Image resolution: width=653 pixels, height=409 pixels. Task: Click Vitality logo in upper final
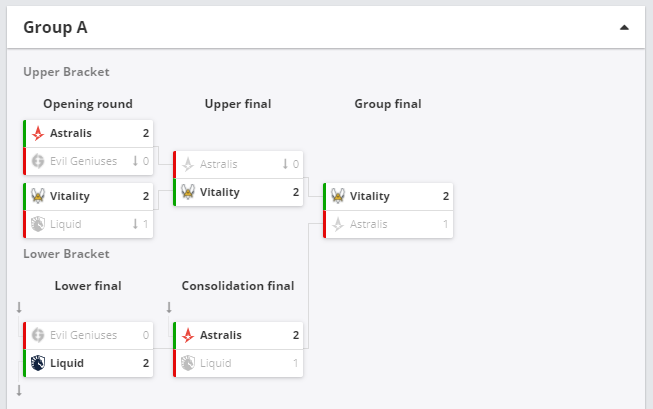[x=188, y=192]
